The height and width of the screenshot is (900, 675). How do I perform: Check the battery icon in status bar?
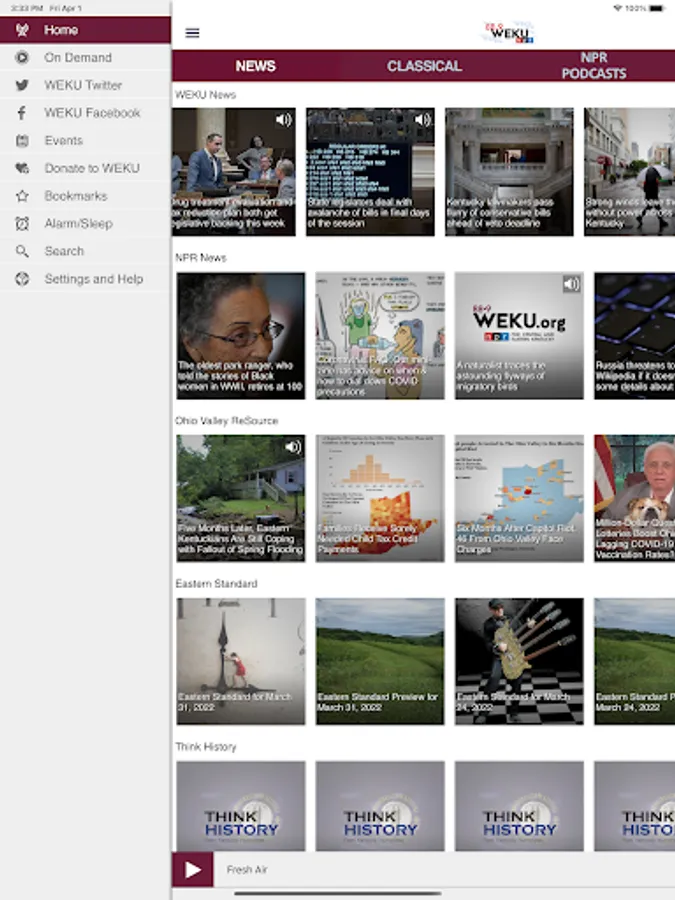(x=657, y=8)
